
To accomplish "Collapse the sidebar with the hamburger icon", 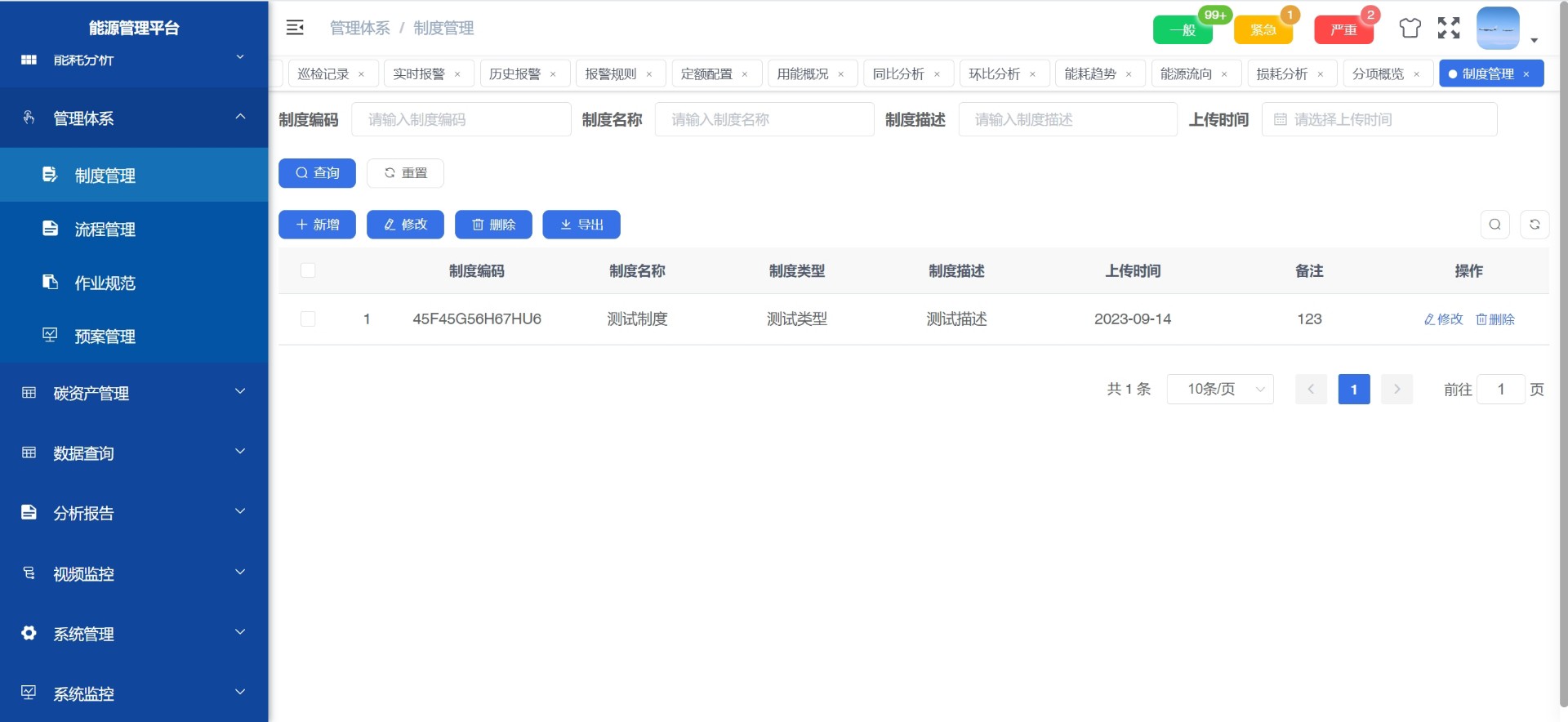I will click(x=295, y=28).
